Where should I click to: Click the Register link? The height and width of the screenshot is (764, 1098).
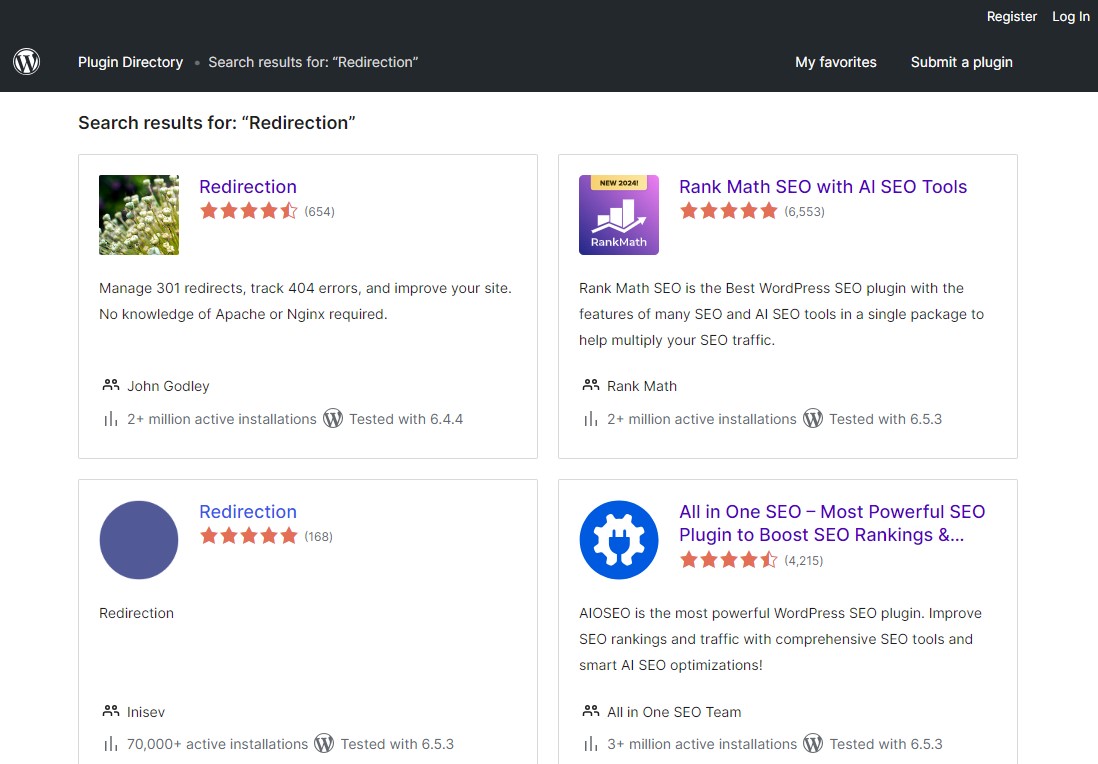coord(1011,16)
